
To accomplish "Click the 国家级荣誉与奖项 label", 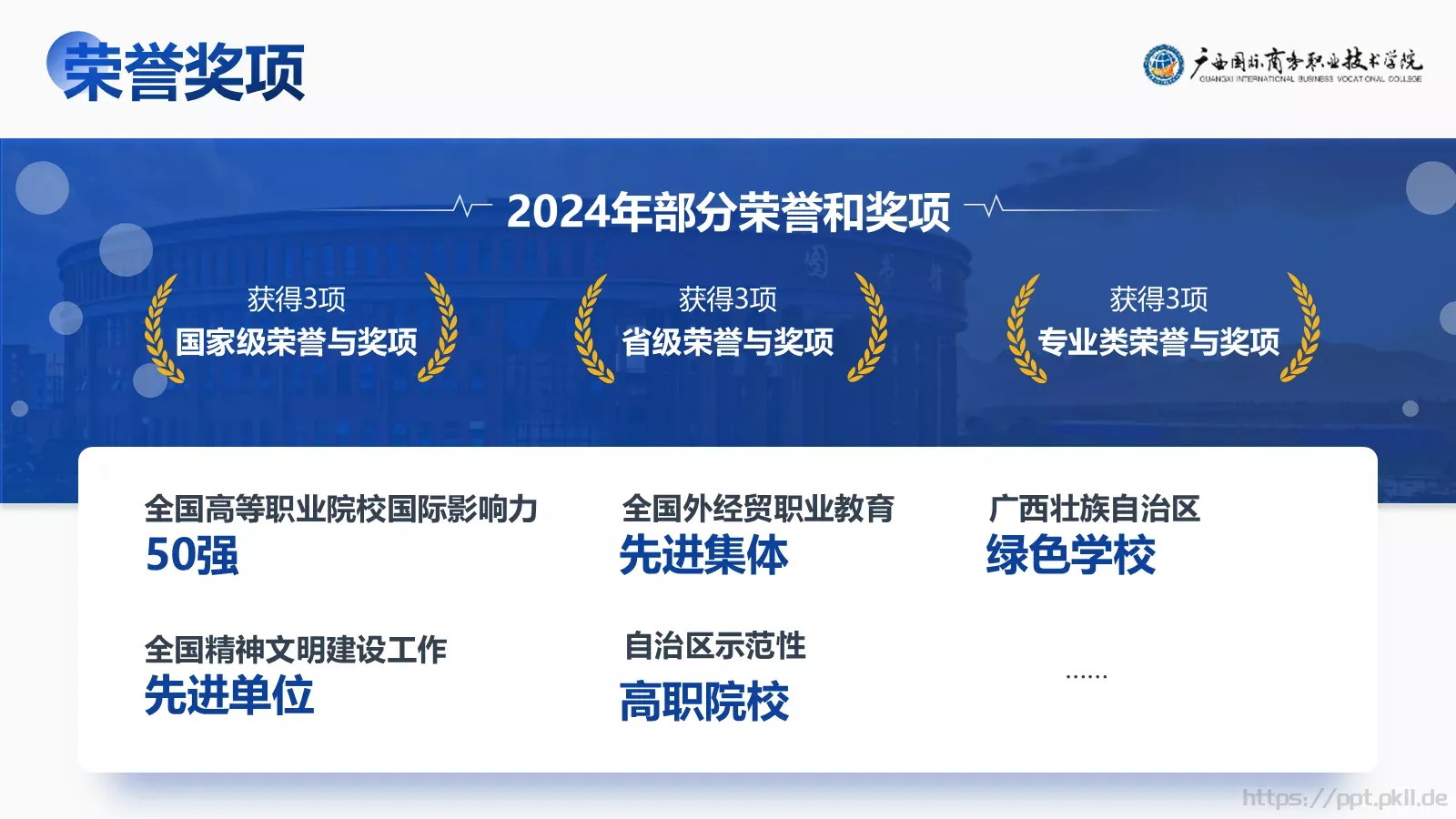I will point(296,342).
